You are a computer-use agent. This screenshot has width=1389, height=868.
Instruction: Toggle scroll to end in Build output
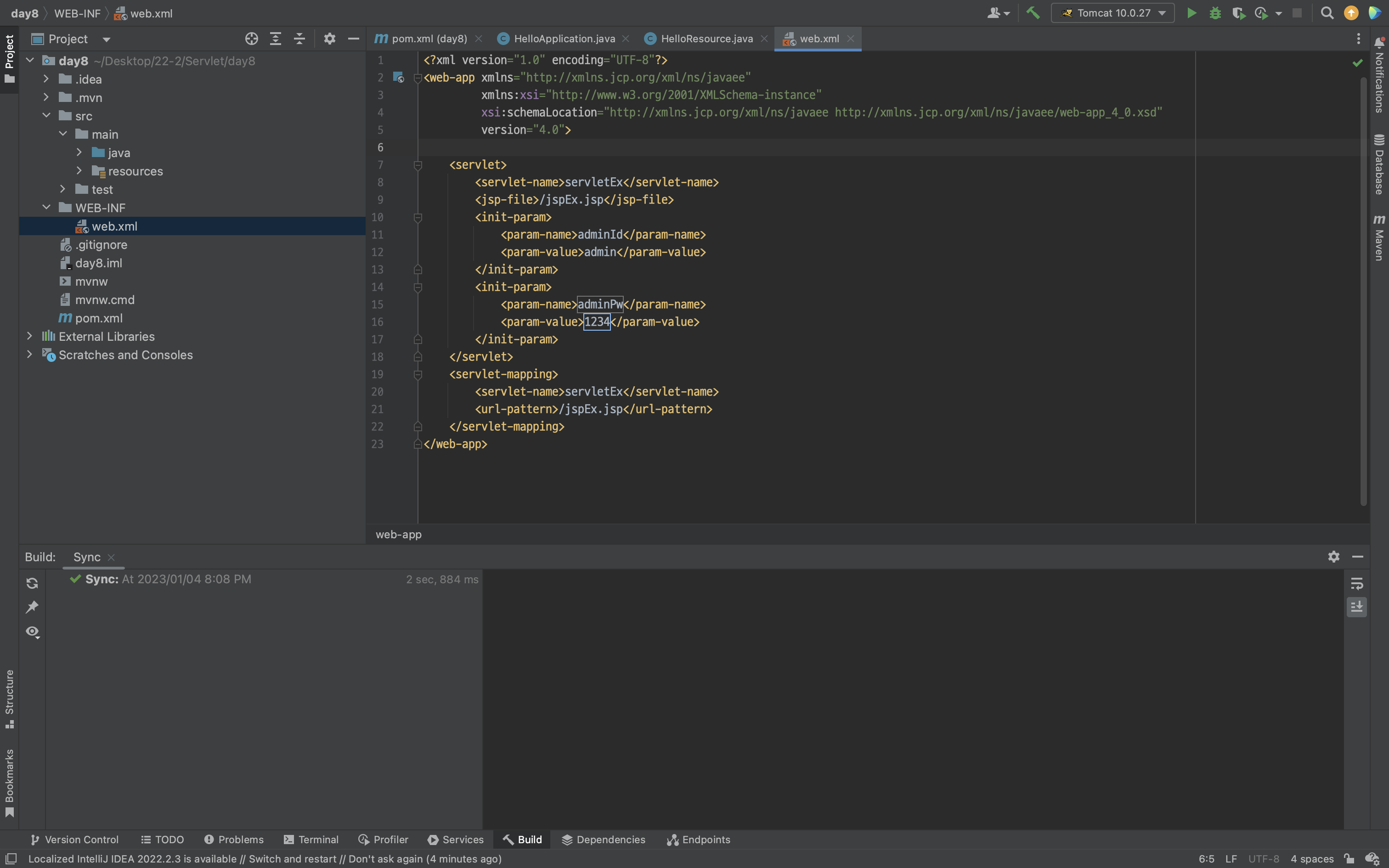tap(1356, 607)
